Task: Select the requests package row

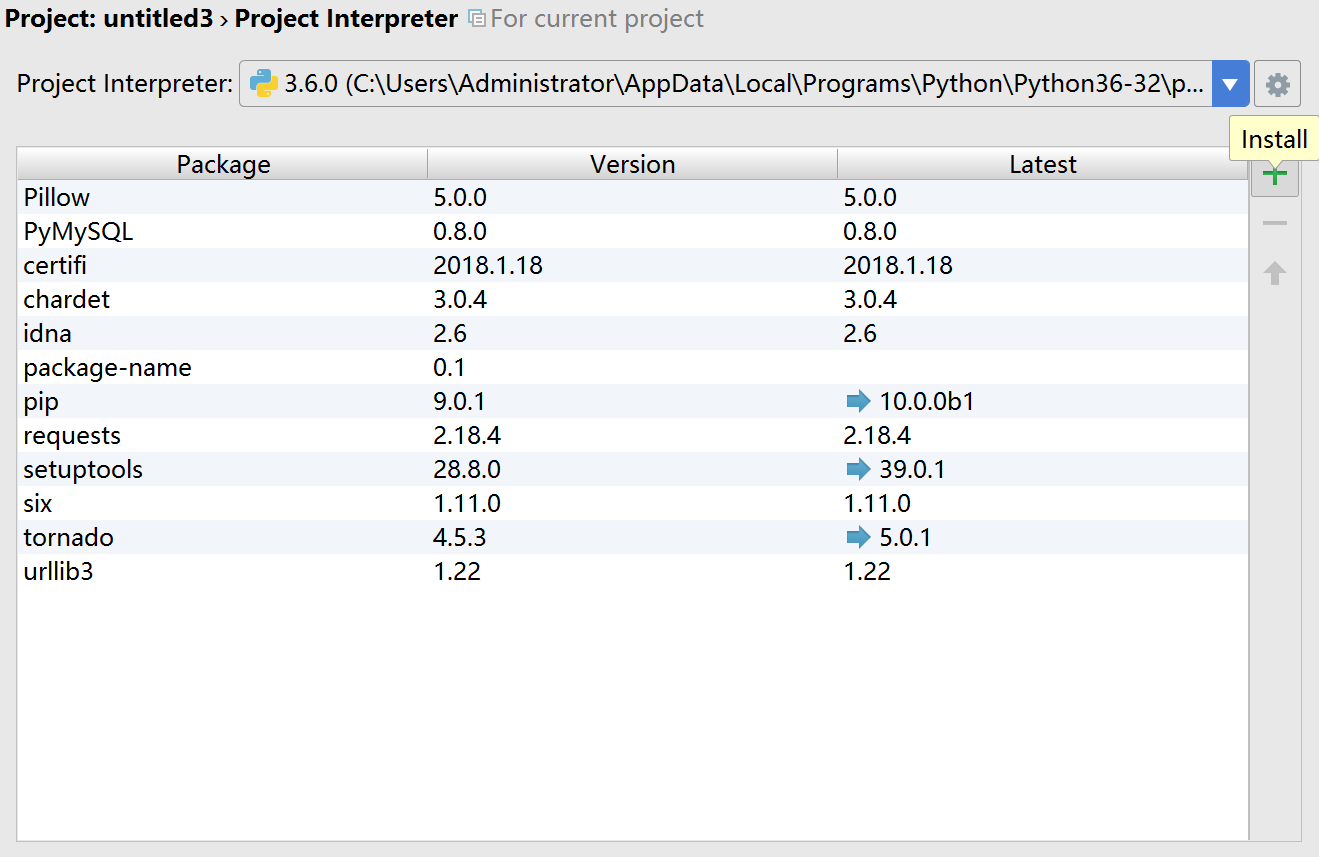Action: (633, 435)
